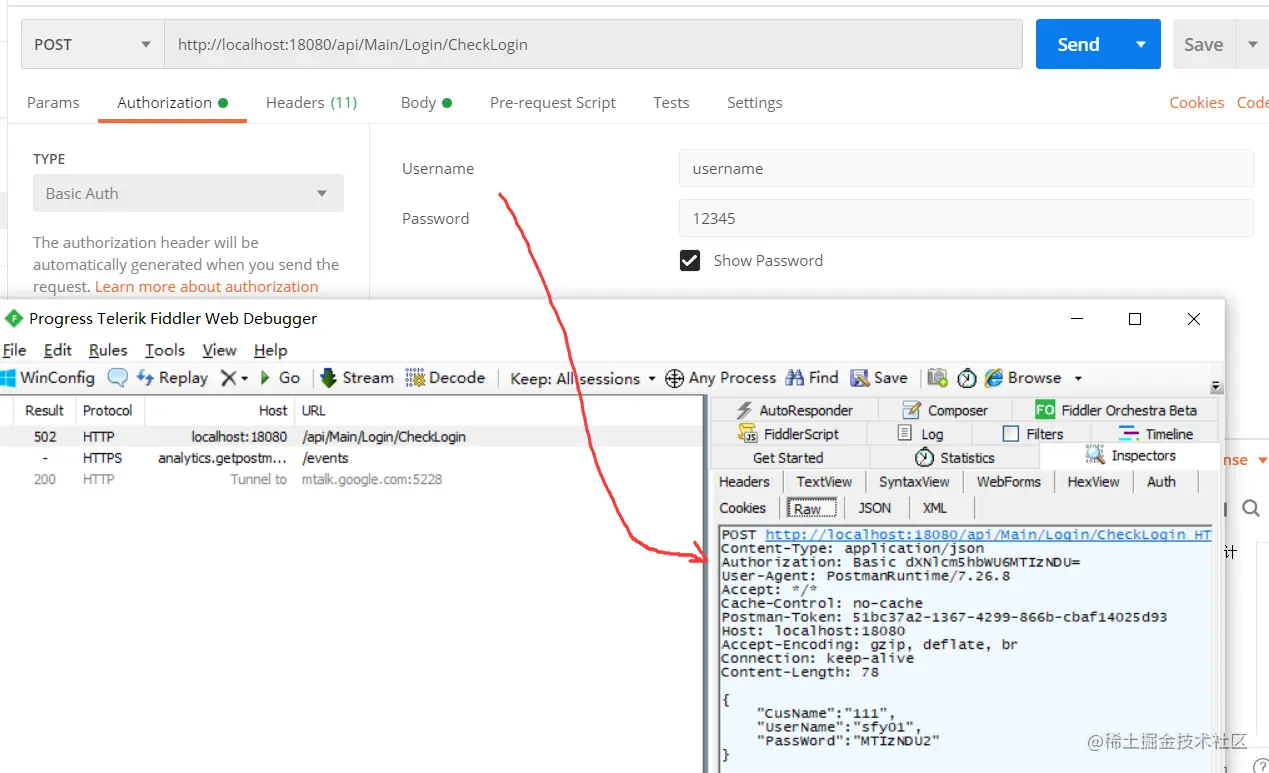Select the HexView inspector tab
The width and height of the screenshot is (1269, 773).
tap(1093, 482)
